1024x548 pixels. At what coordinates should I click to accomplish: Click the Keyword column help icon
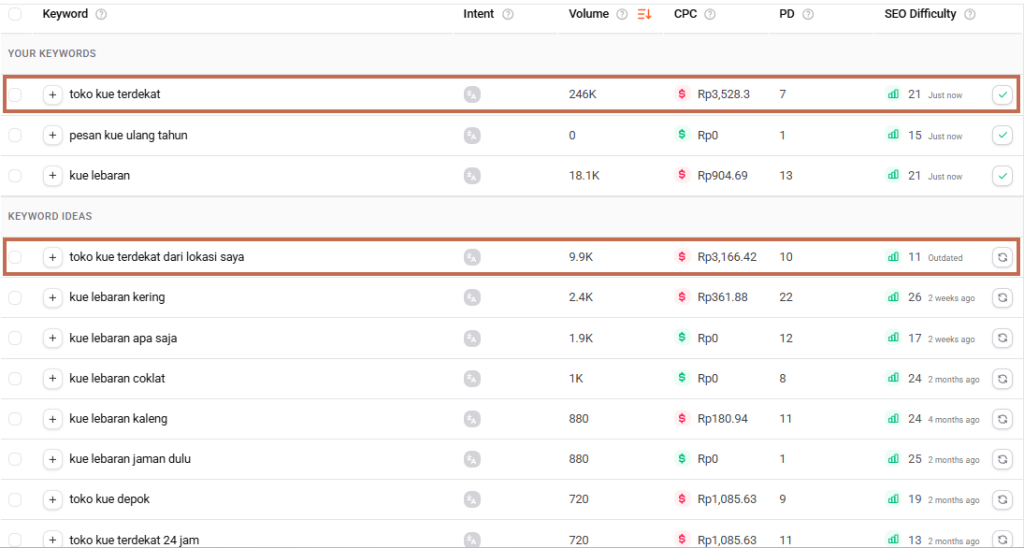101,14
